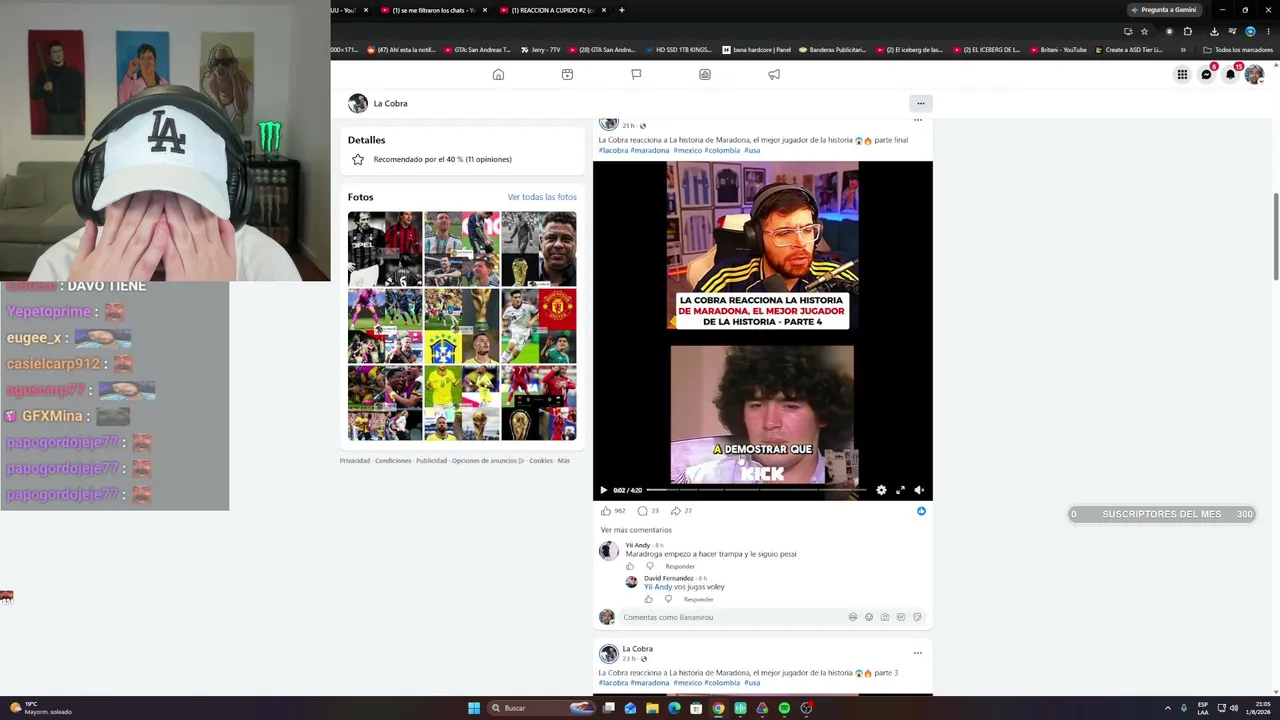Screen dimensions: 1280x720
Task: Click the page vertical scrollbar
Action: (x=1276, y=235)
